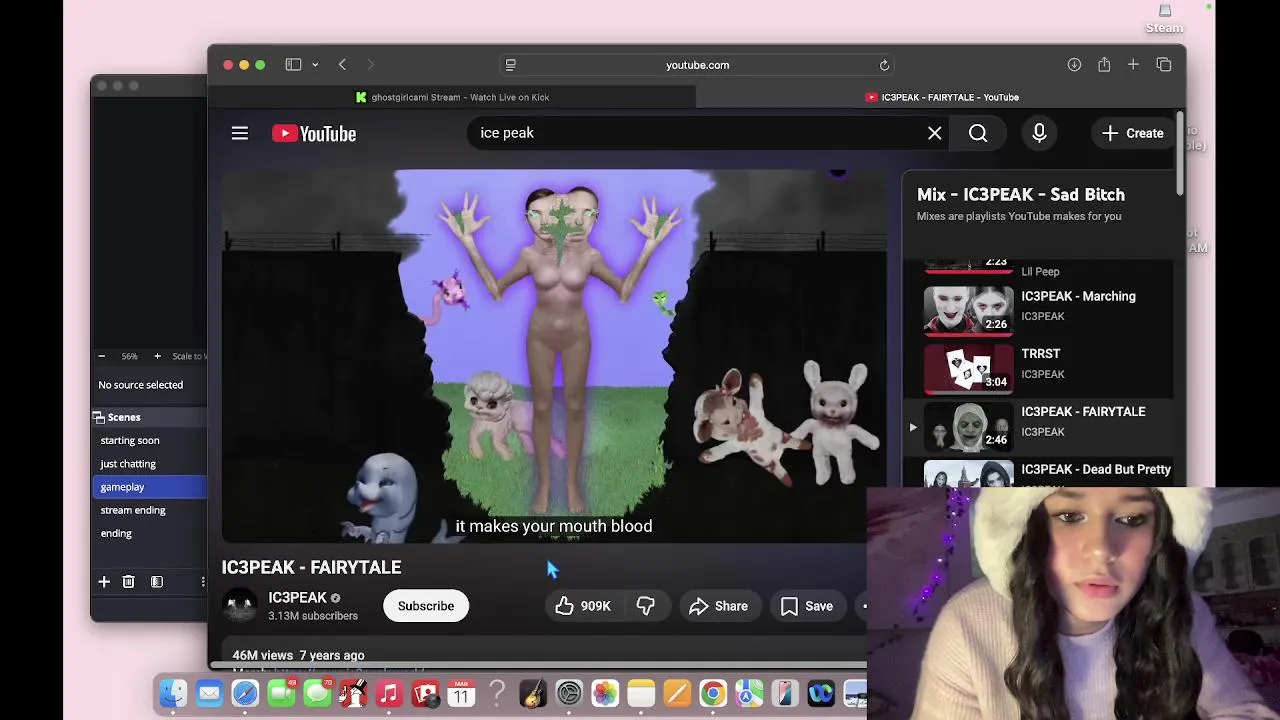
Task: Click the 'IC3PEAK - FAIRYTALE' video title text
Action: (311, 567)
